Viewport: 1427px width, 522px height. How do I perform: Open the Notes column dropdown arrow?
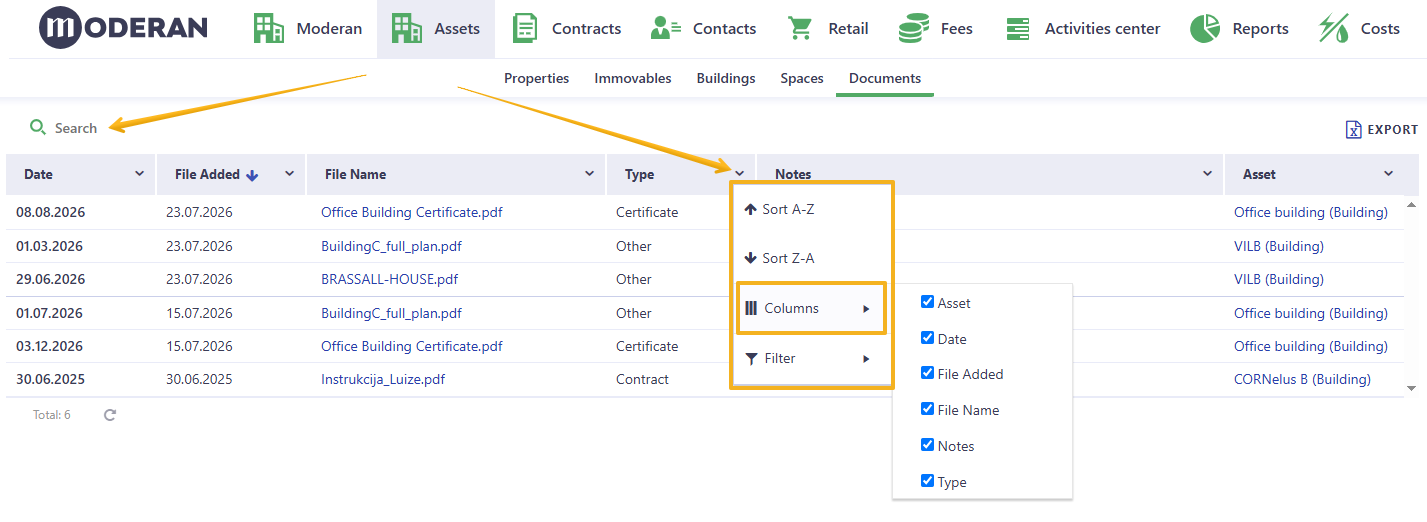[x=1207, y=174]
